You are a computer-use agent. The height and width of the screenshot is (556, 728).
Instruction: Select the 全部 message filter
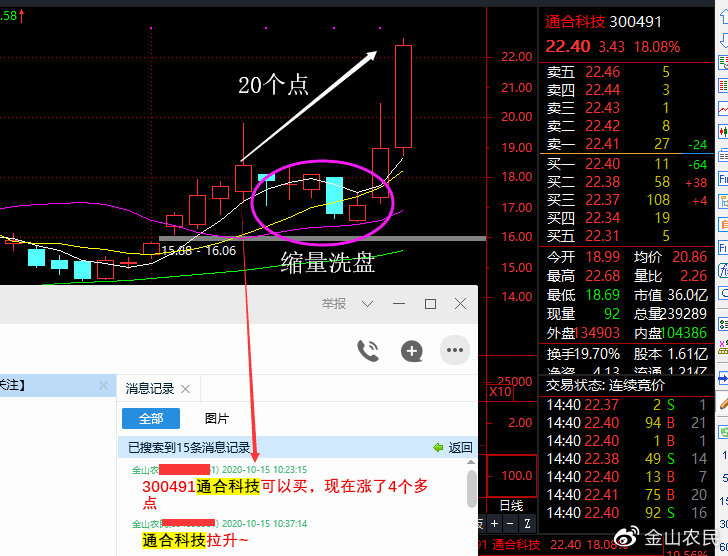tap(151, 419)
